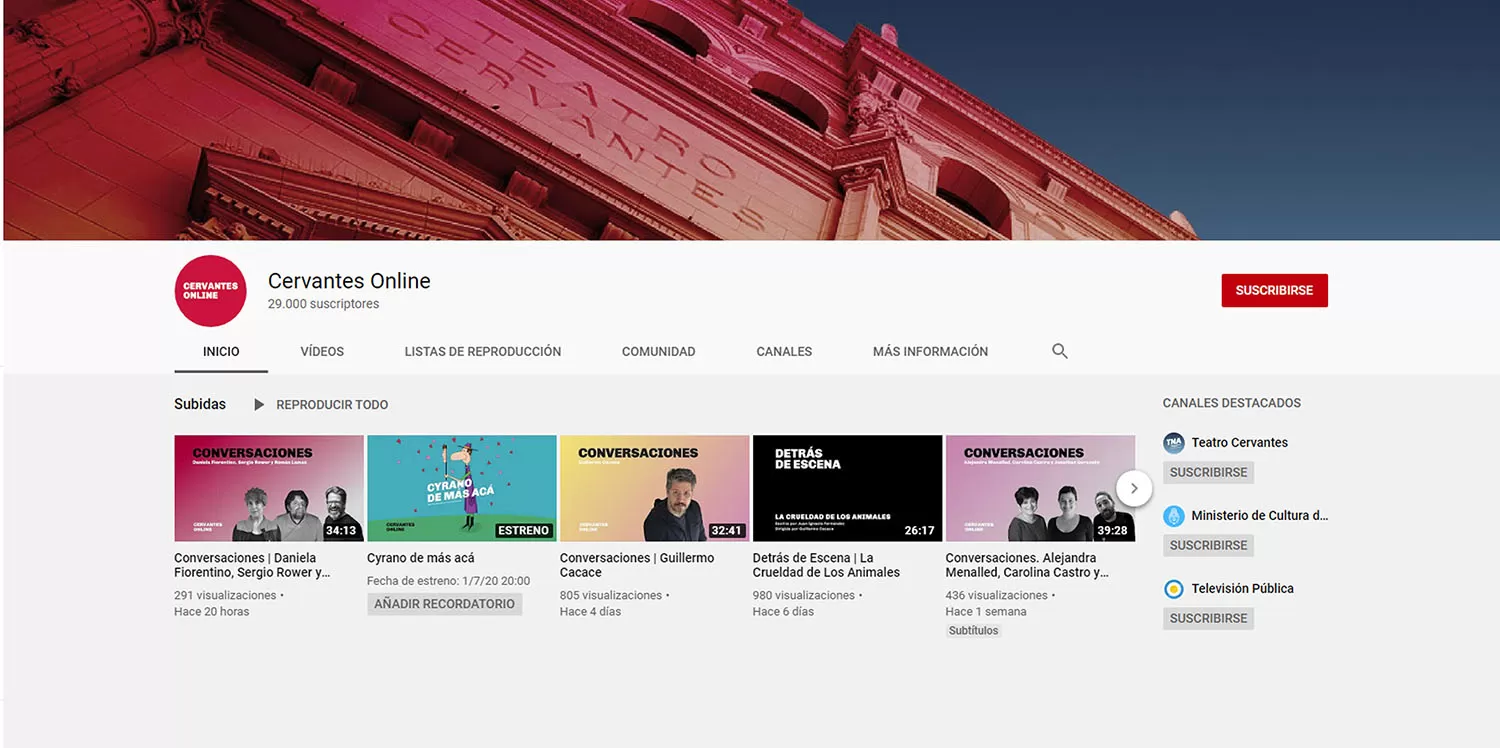Open the Cyrano de más acá thumbnail

coord(462,488)
